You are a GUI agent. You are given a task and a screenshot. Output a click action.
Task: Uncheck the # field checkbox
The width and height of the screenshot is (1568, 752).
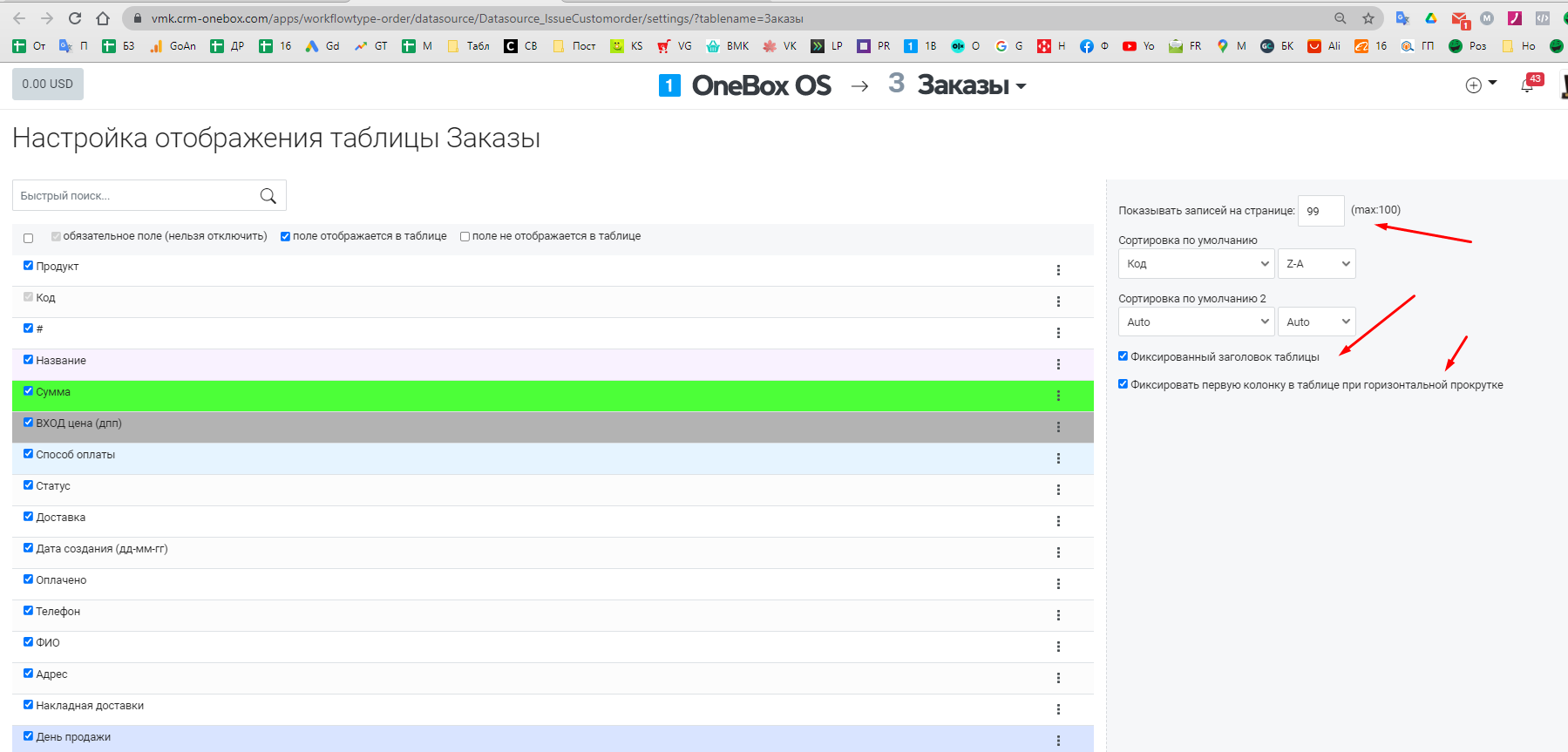(x=28, y=329)
